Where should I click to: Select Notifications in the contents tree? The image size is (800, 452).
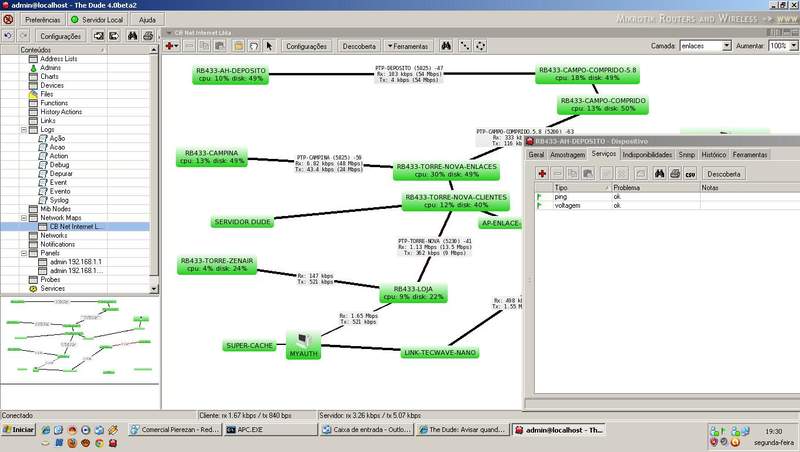click(58, 244)
